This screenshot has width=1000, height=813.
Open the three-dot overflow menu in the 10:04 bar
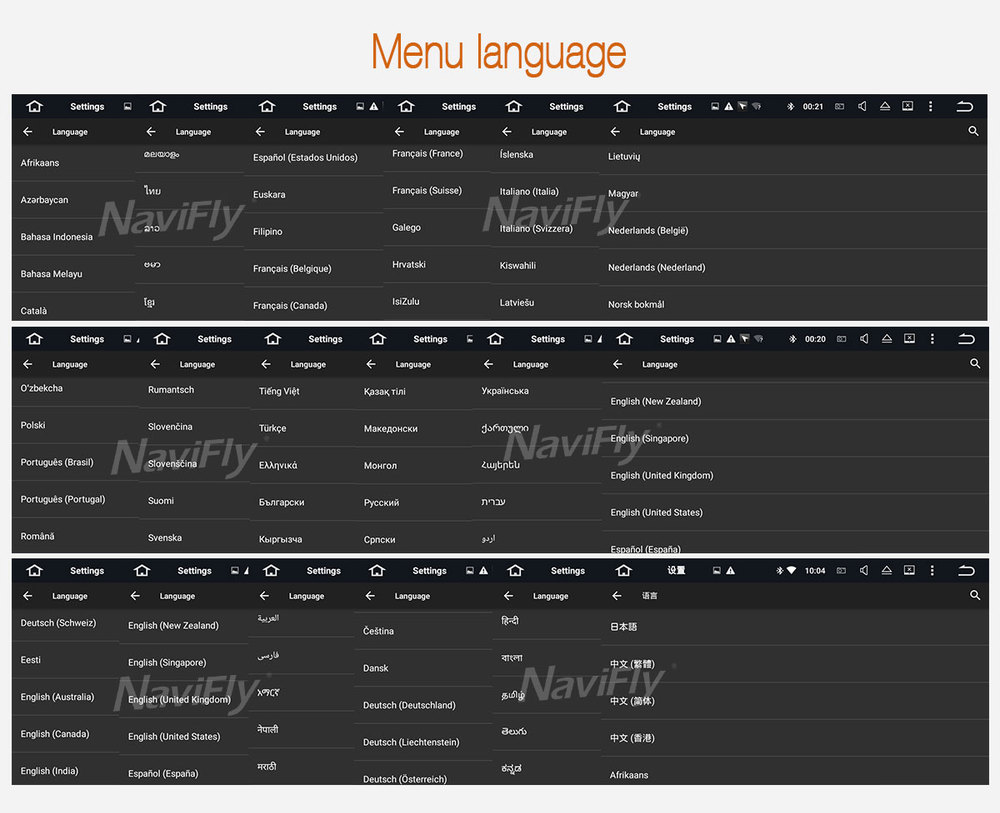930,571
